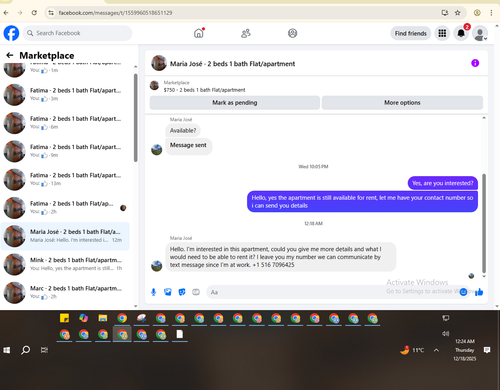Click Mark as pending
Screen dimensions: 500x390
pos(235,103)
